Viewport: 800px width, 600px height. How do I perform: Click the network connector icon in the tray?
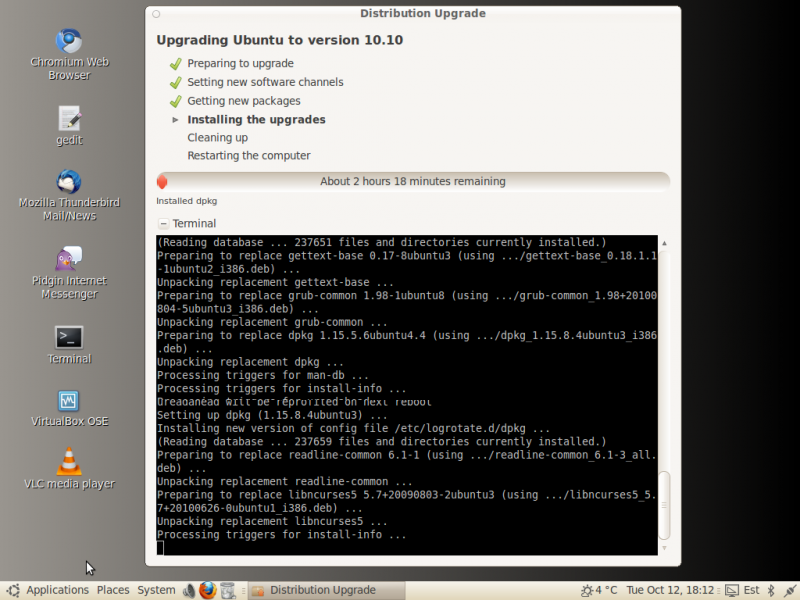[789, 590]
